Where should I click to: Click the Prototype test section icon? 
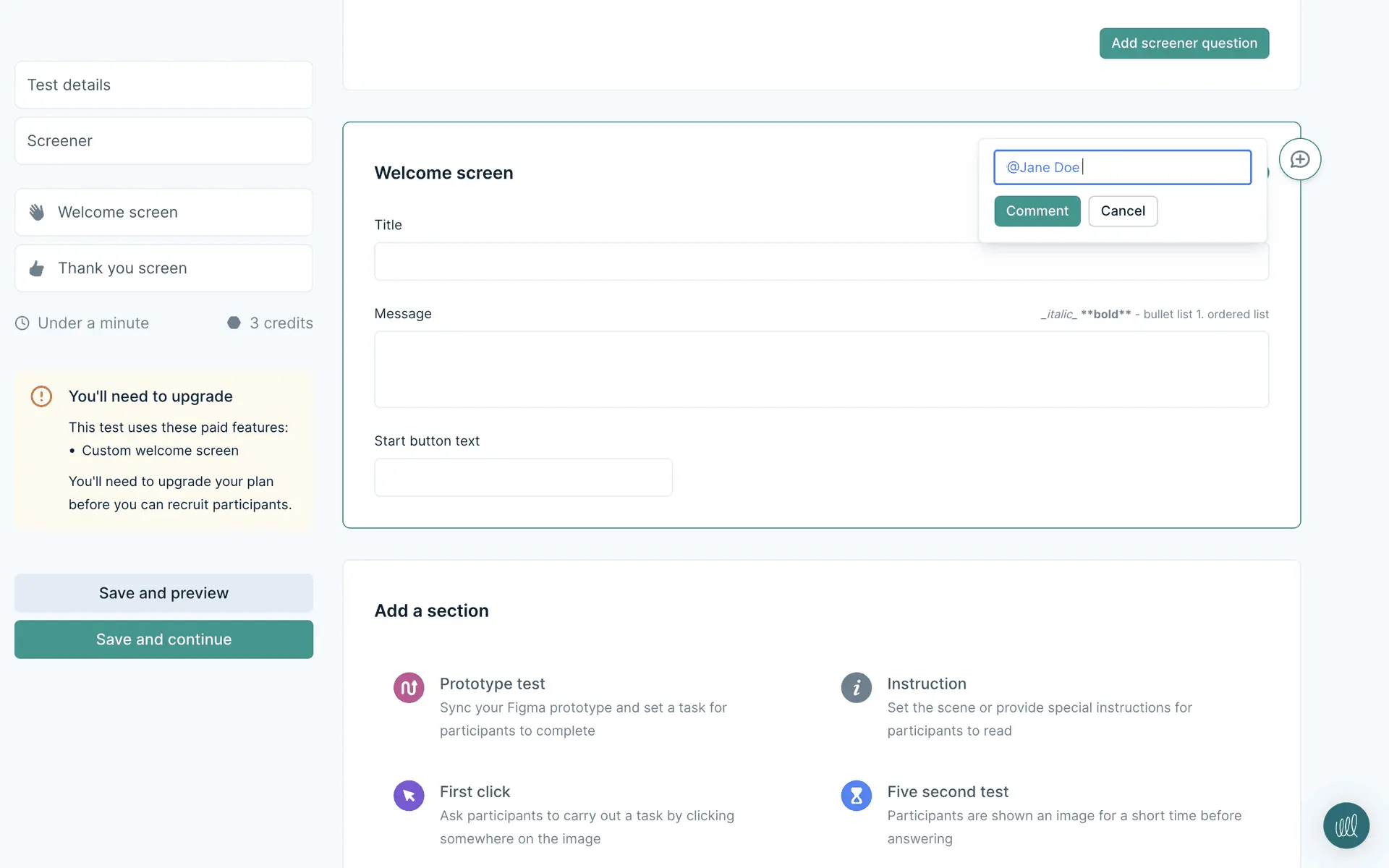coord(409,687)
